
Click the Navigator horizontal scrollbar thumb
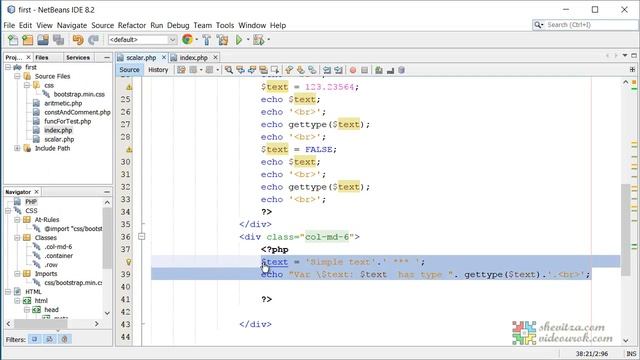pos(41,324)
